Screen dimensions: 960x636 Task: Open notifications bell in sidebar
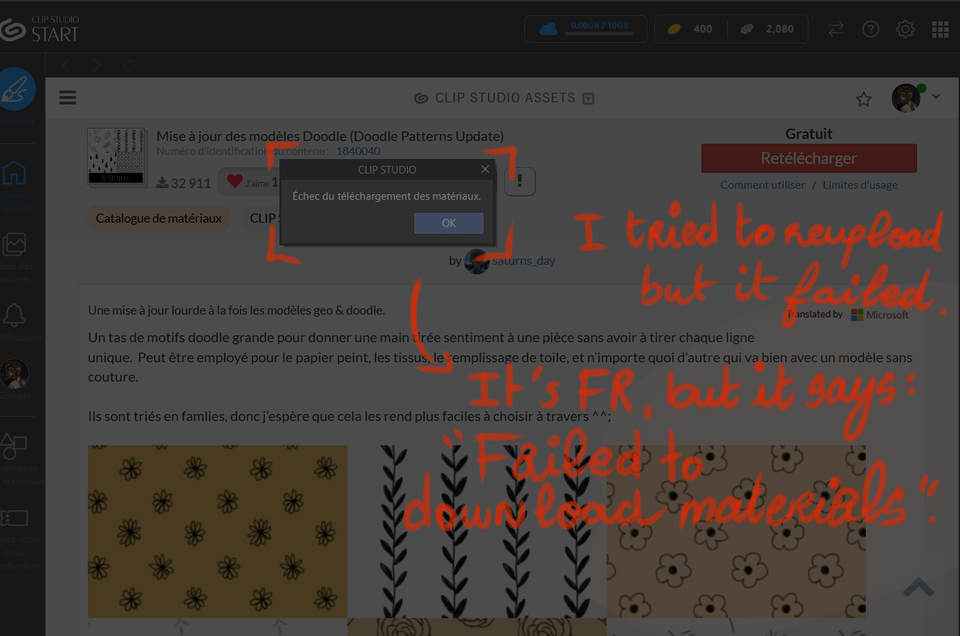coord(14,316)
